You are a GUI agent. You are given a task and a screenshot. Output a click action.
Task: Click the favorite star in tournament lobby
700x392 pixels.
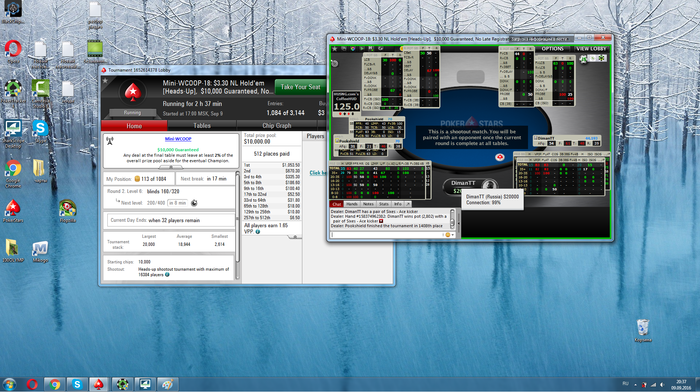click(x=105, y=81)
